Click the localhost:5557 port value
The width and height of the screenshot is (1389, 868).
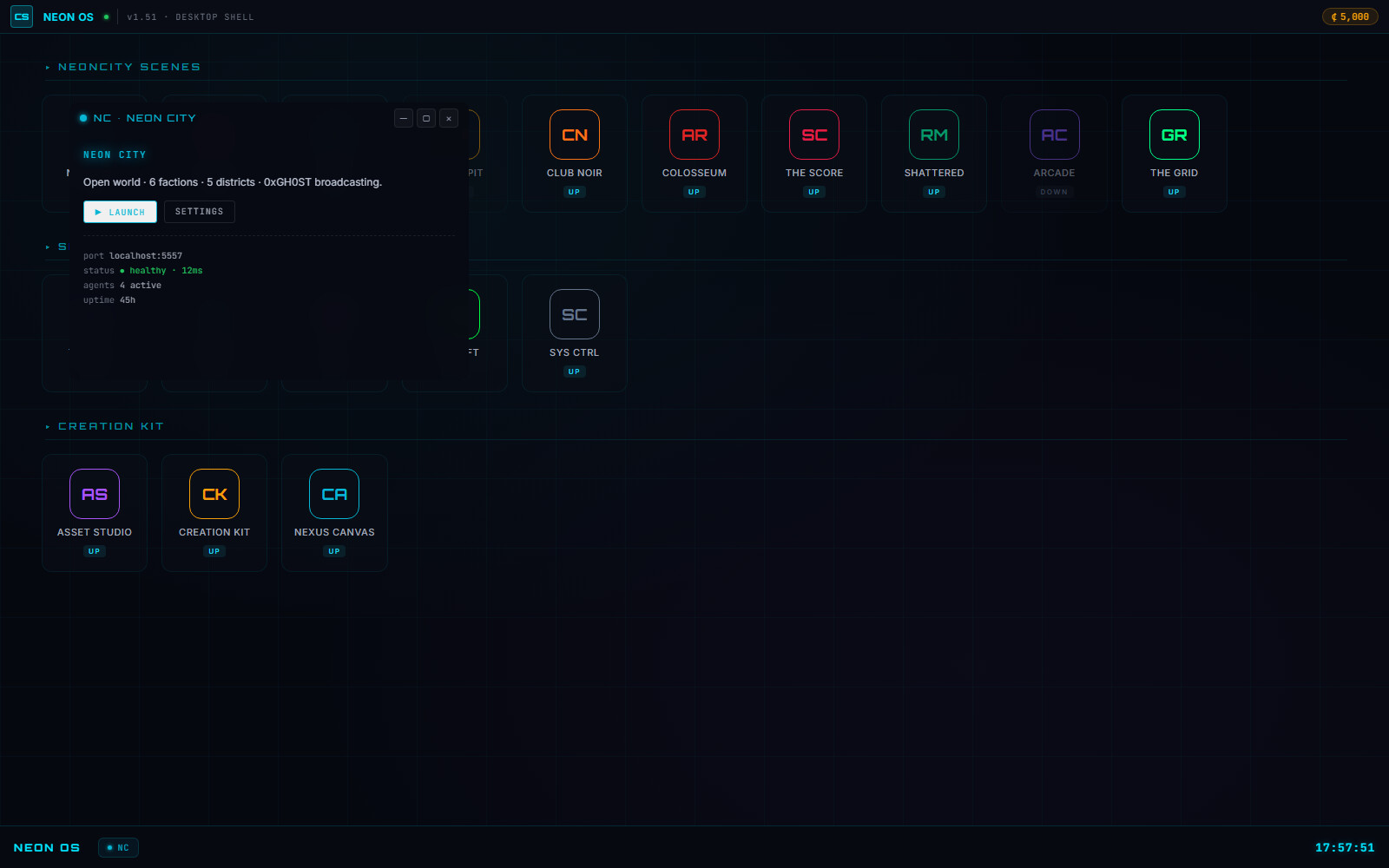pyautogui.click(x=146, y=256)
